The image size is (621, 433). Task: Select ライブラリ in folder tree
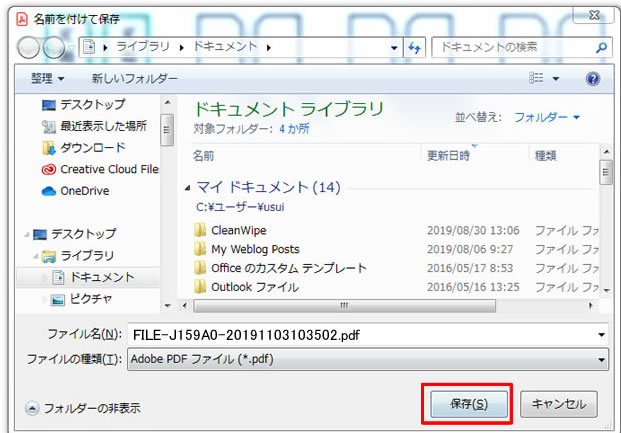coord(78,256)
